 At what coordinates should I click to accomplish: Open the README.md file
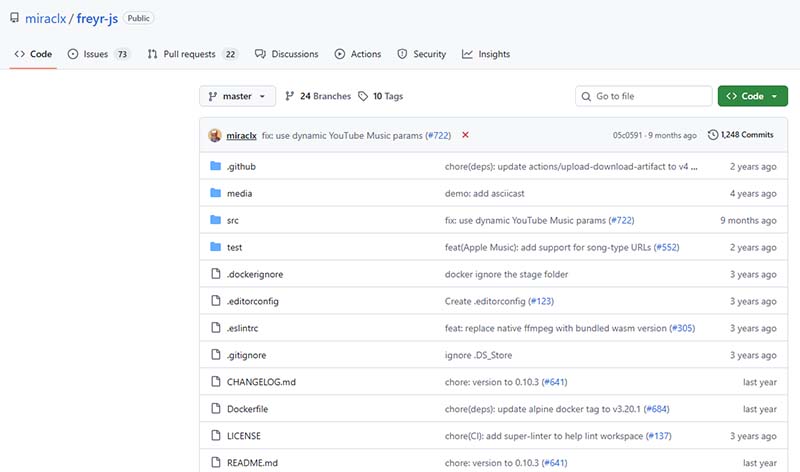click(251, 463)
